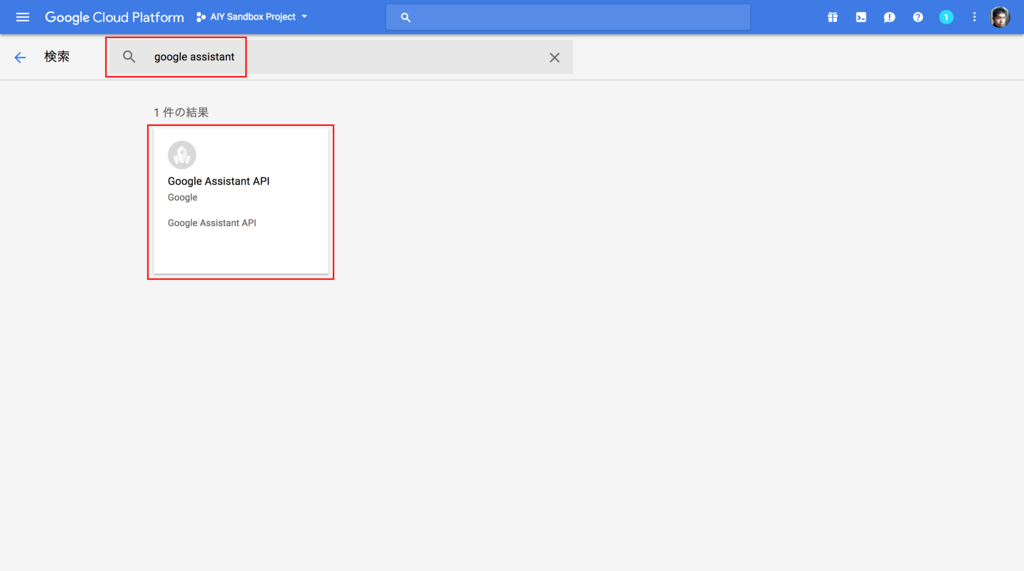
Task: Click the card's description 'Google Assistant API'
Action: click(x=212, y=223)
